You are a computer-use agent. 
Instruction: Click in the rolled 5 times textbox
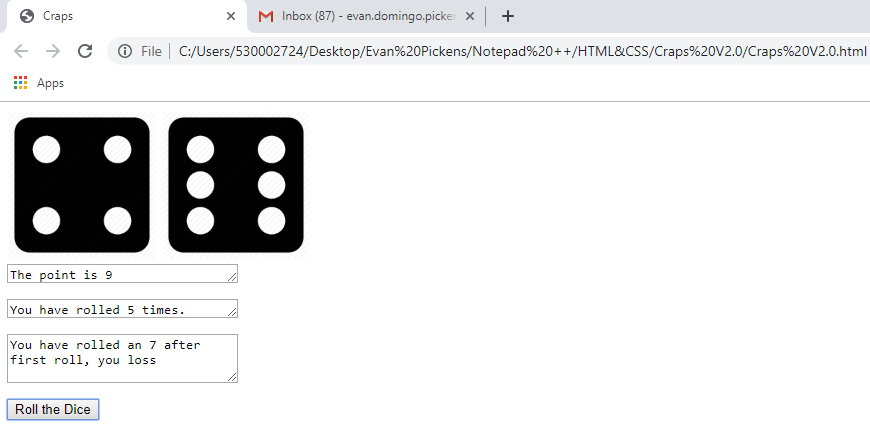click(x=123, y=309)
